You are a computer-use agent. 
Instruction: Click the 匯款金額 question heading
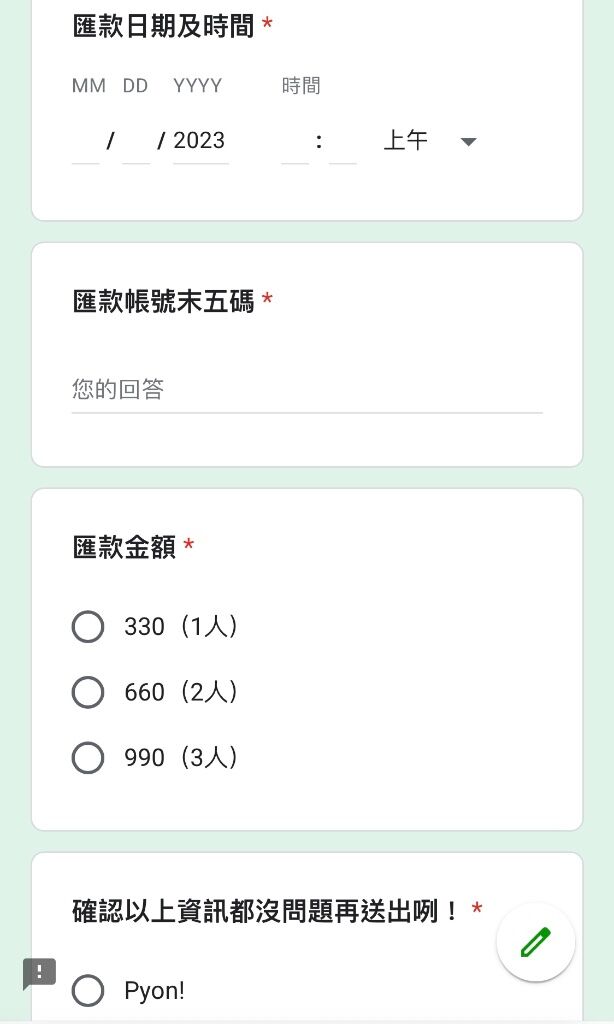(124, 547)
